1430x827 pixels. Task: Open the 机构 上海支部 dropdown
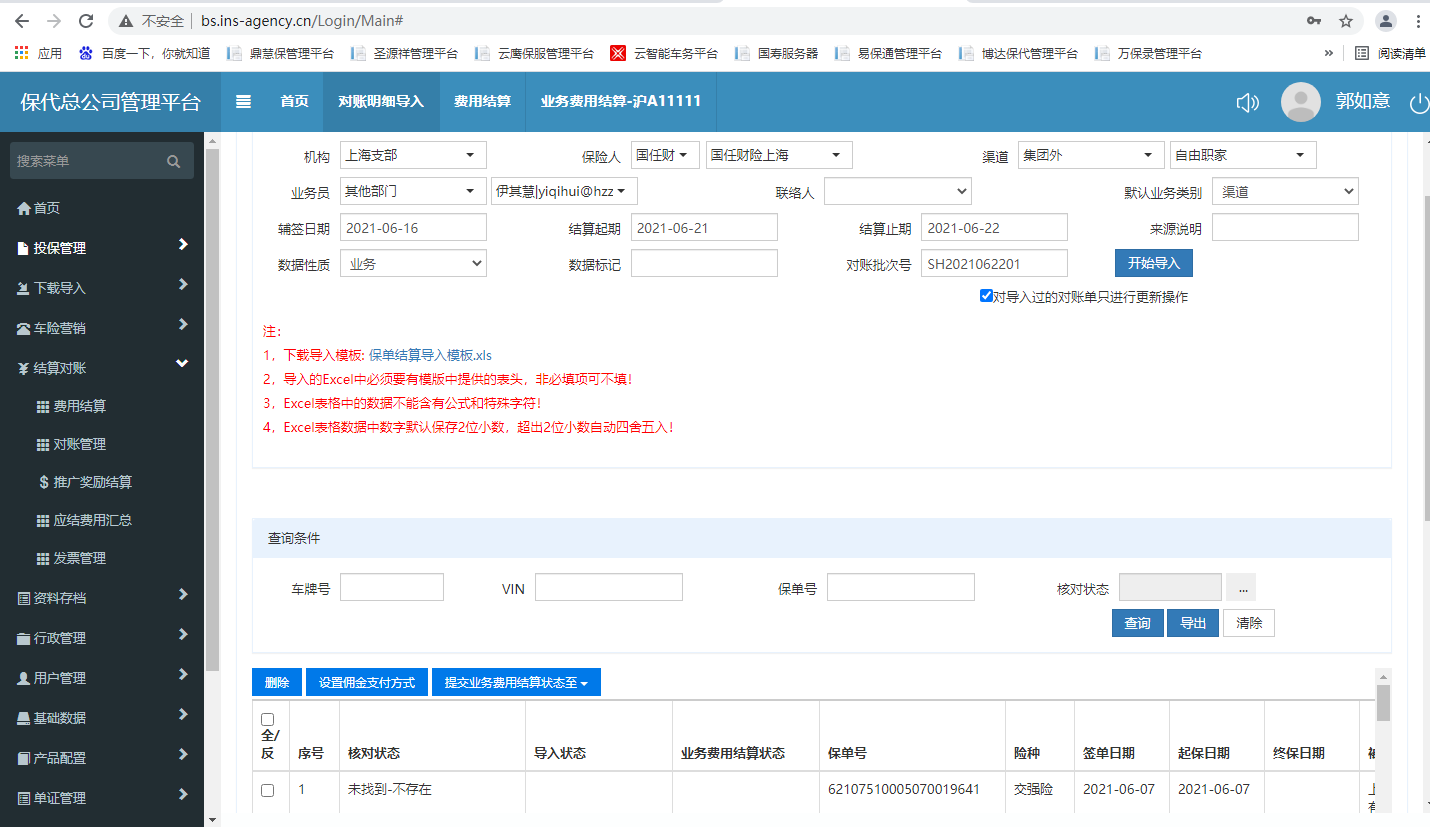[413, 155]
